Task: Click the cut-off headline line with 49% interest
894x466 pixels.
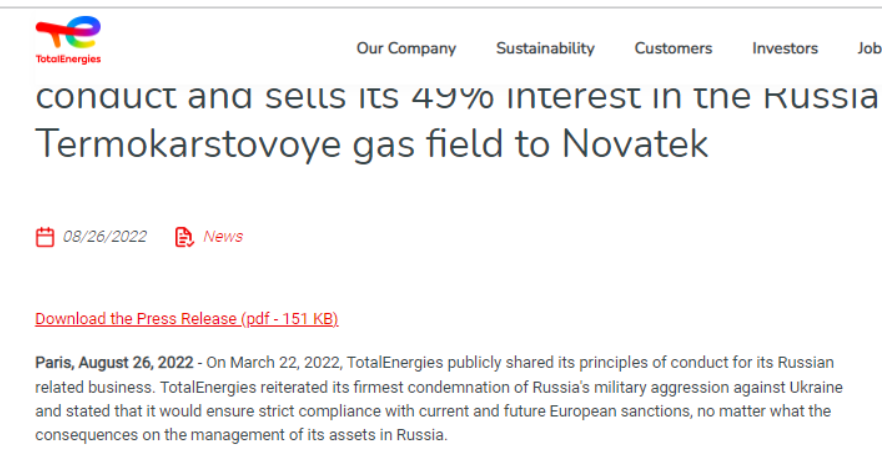Action: pyautogui.click(x=456, y=98)
